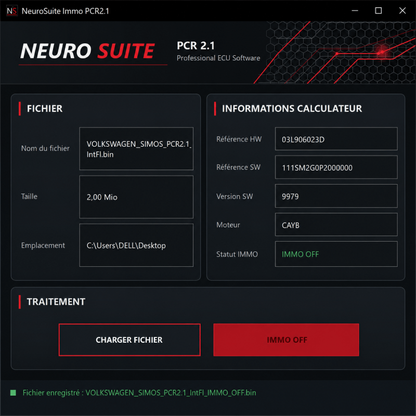Click the 'Taille' label

coord(29,196)
